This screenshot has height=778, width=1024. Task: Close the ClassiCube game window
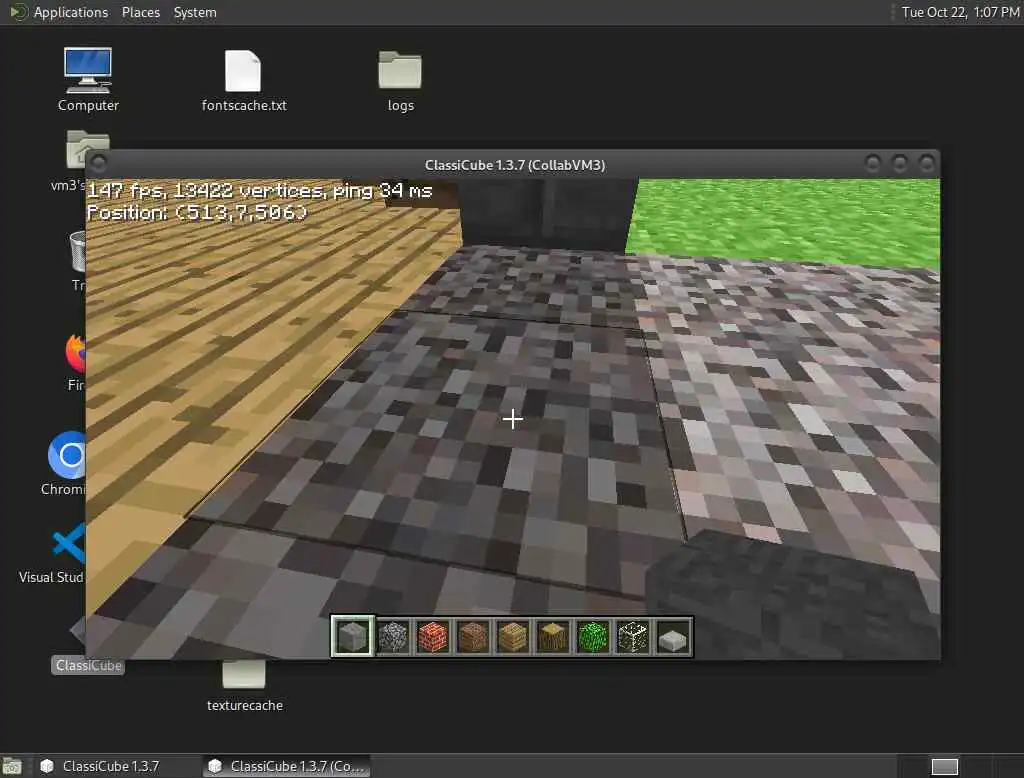[x=926, y=163]
